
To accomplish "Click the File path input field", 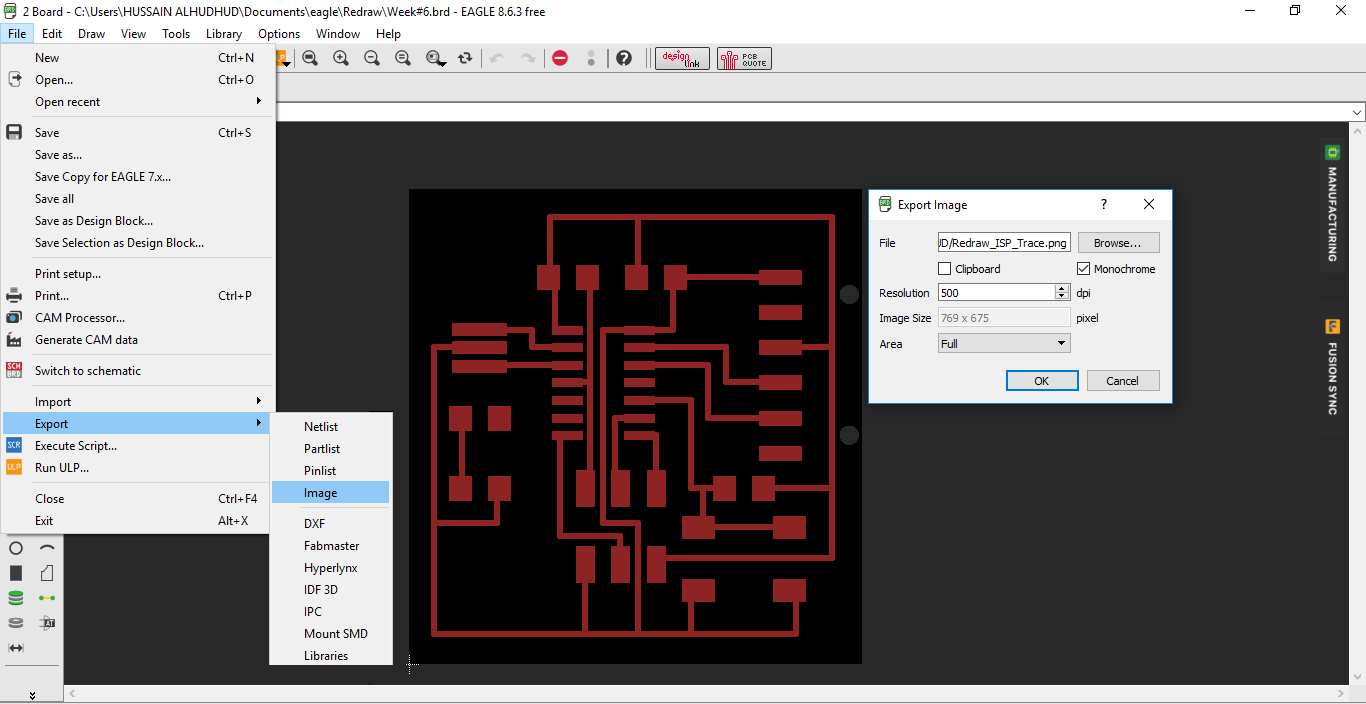I will pos(1004,243).
